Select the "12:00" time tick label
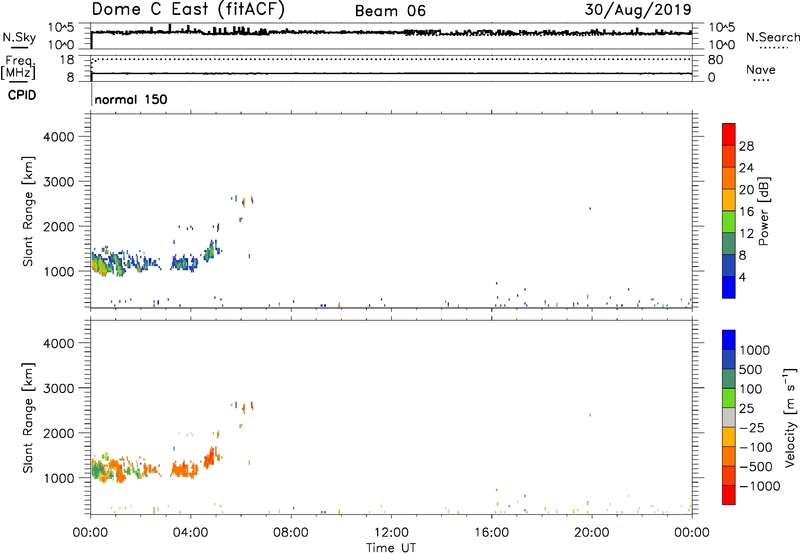Screen dimensions: 800x554 tap(391, 533)
